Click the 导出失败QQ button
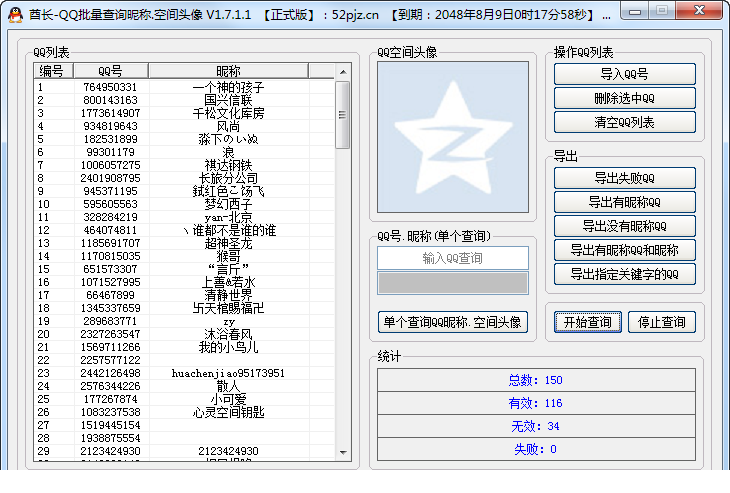730x493 pixels. [624, 178]
